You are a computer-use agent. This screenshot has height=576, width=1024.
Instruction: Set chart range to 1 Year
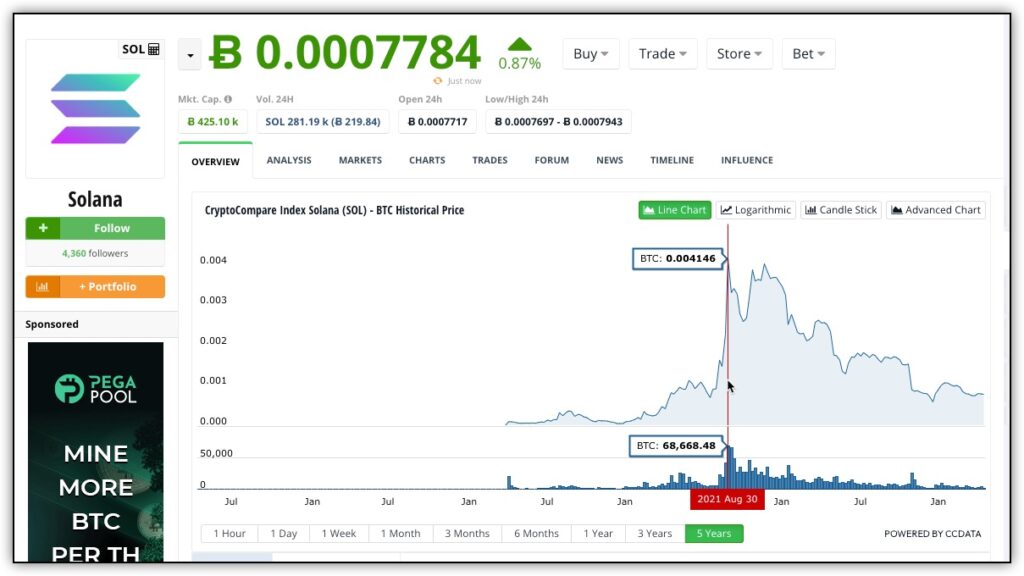598,534
